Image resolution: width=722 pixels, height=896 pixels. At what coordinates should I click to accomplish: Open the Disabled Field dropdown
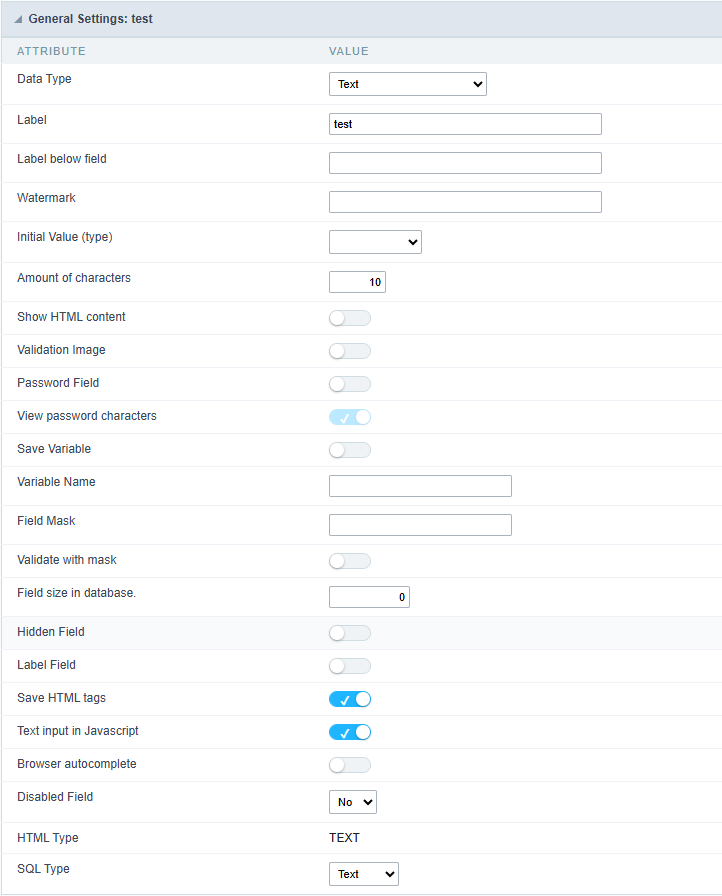pyautogui.click(x=352, y=801)
